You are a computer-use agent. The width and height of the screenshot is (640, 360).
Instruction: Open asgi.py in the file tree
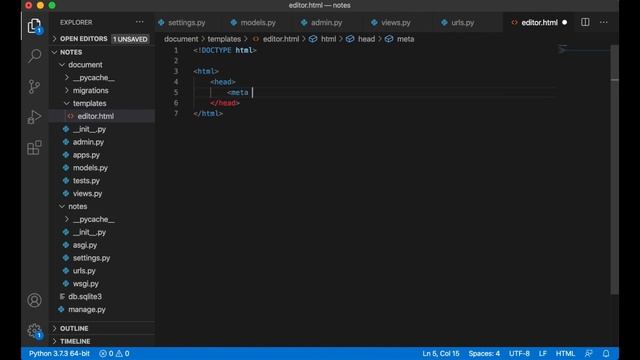tap(102, 245)
